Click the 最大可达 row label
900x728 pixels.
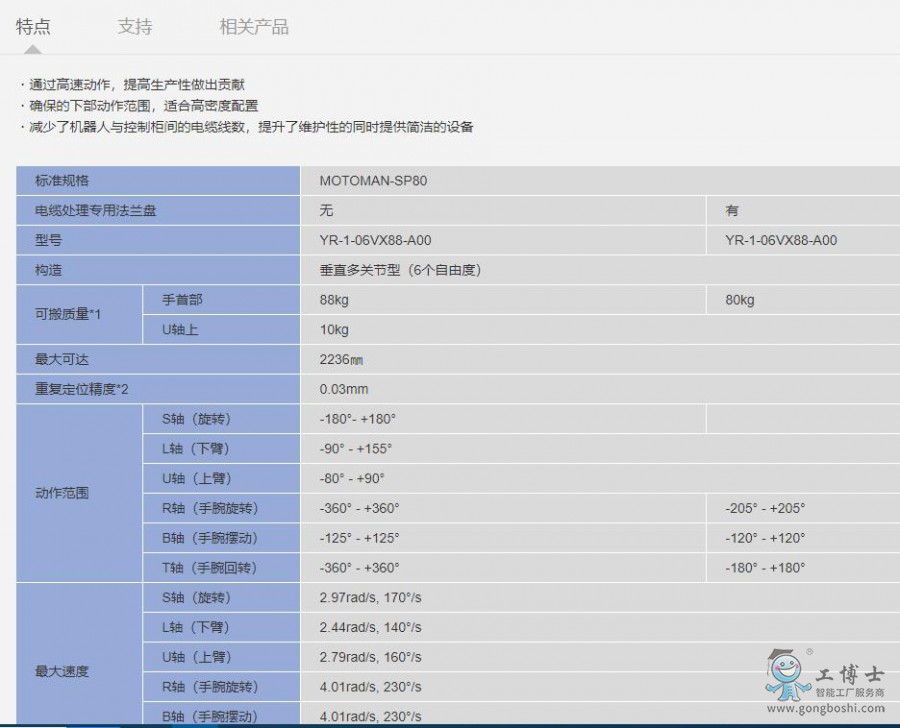[158, 359]
